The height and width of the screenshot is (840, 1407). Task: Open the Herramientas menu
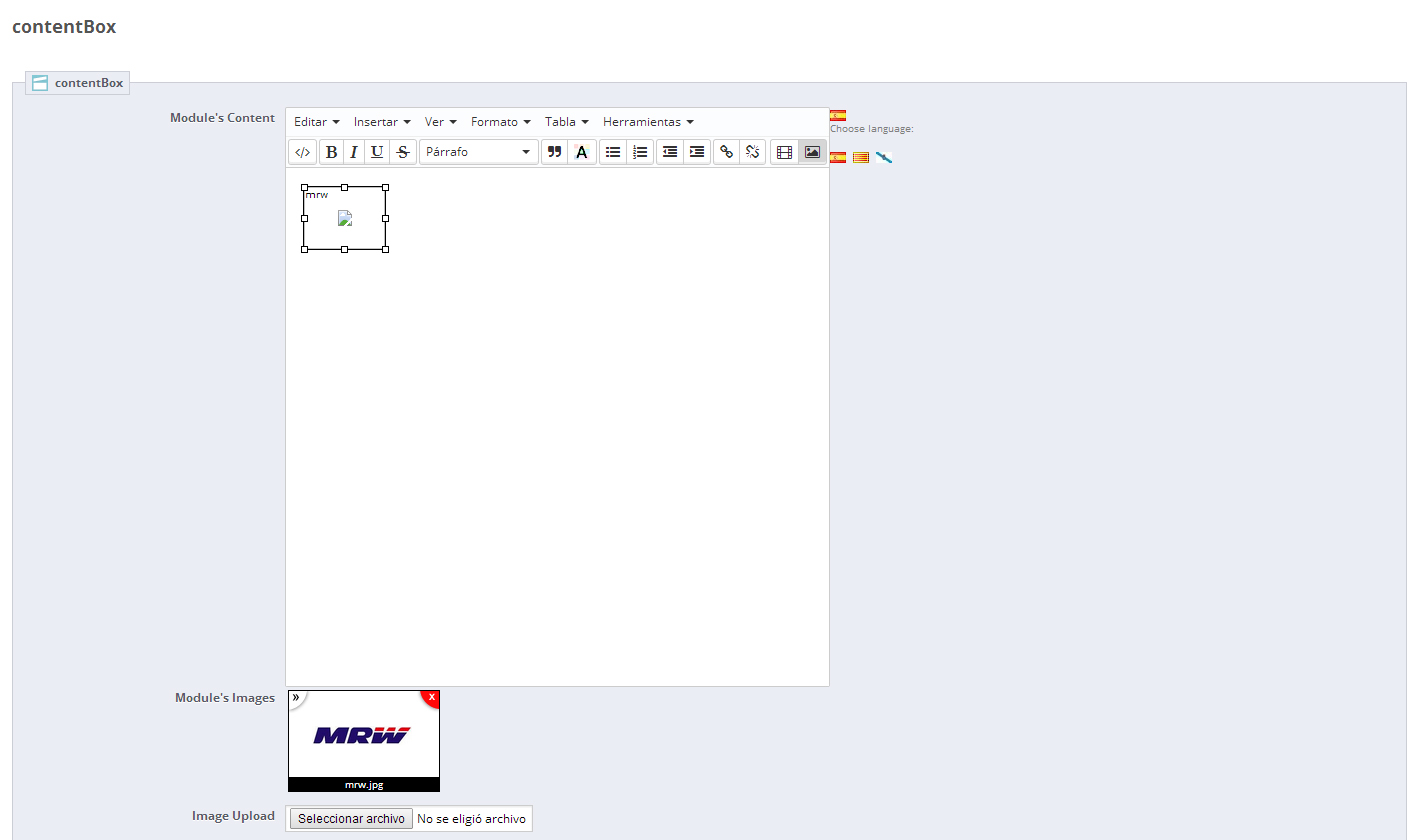[x=648, y=122]
